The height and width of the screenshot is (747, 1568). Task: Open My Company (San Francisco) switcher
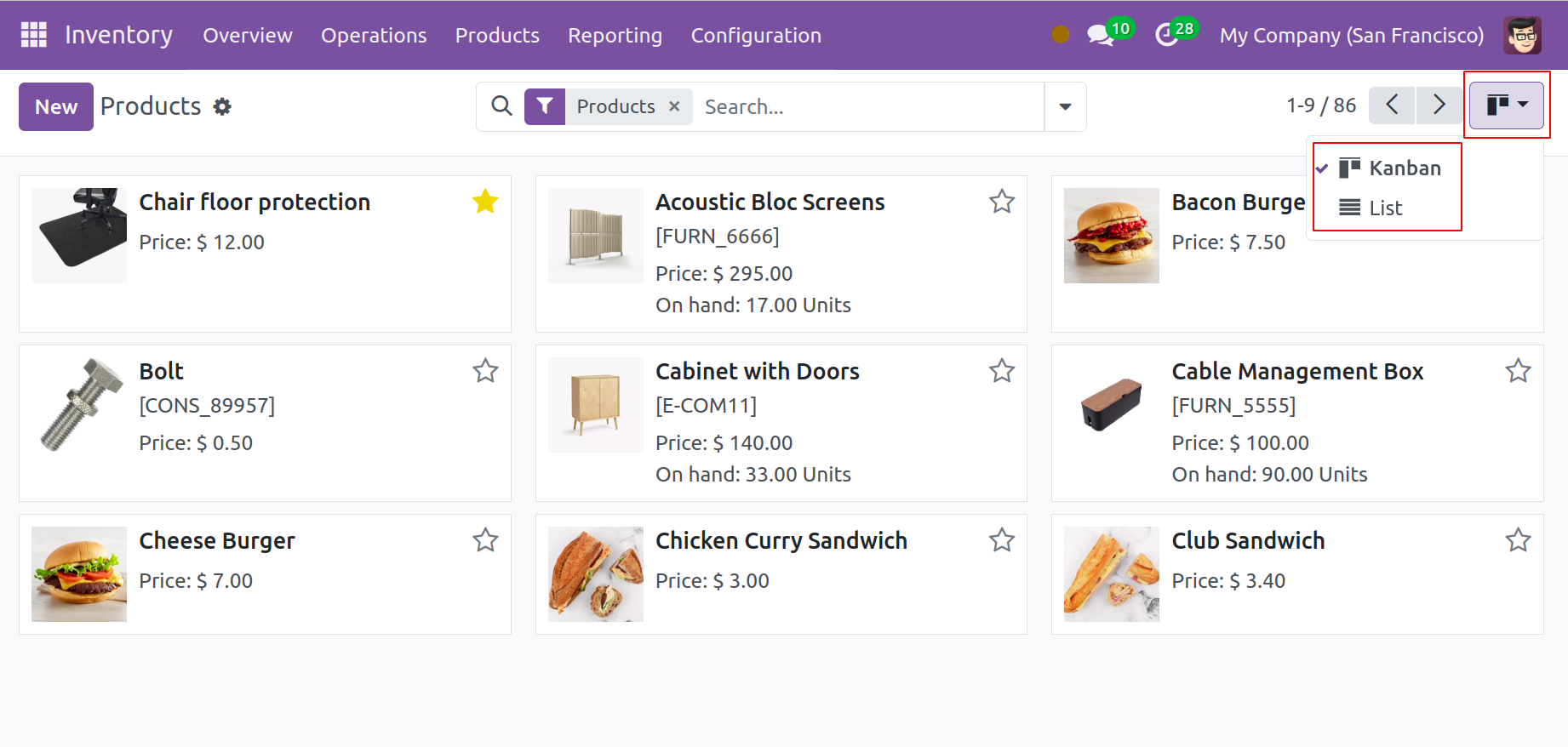[x=1351, y=36]
